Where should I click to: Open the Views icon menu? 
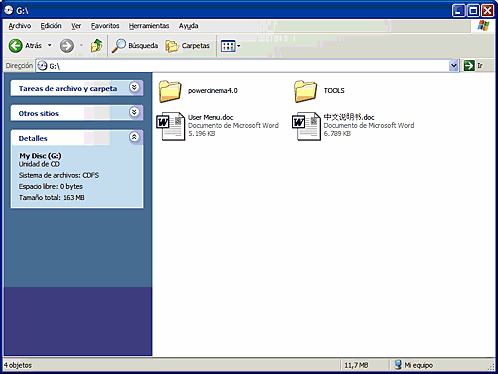click(x=228, y=46)
